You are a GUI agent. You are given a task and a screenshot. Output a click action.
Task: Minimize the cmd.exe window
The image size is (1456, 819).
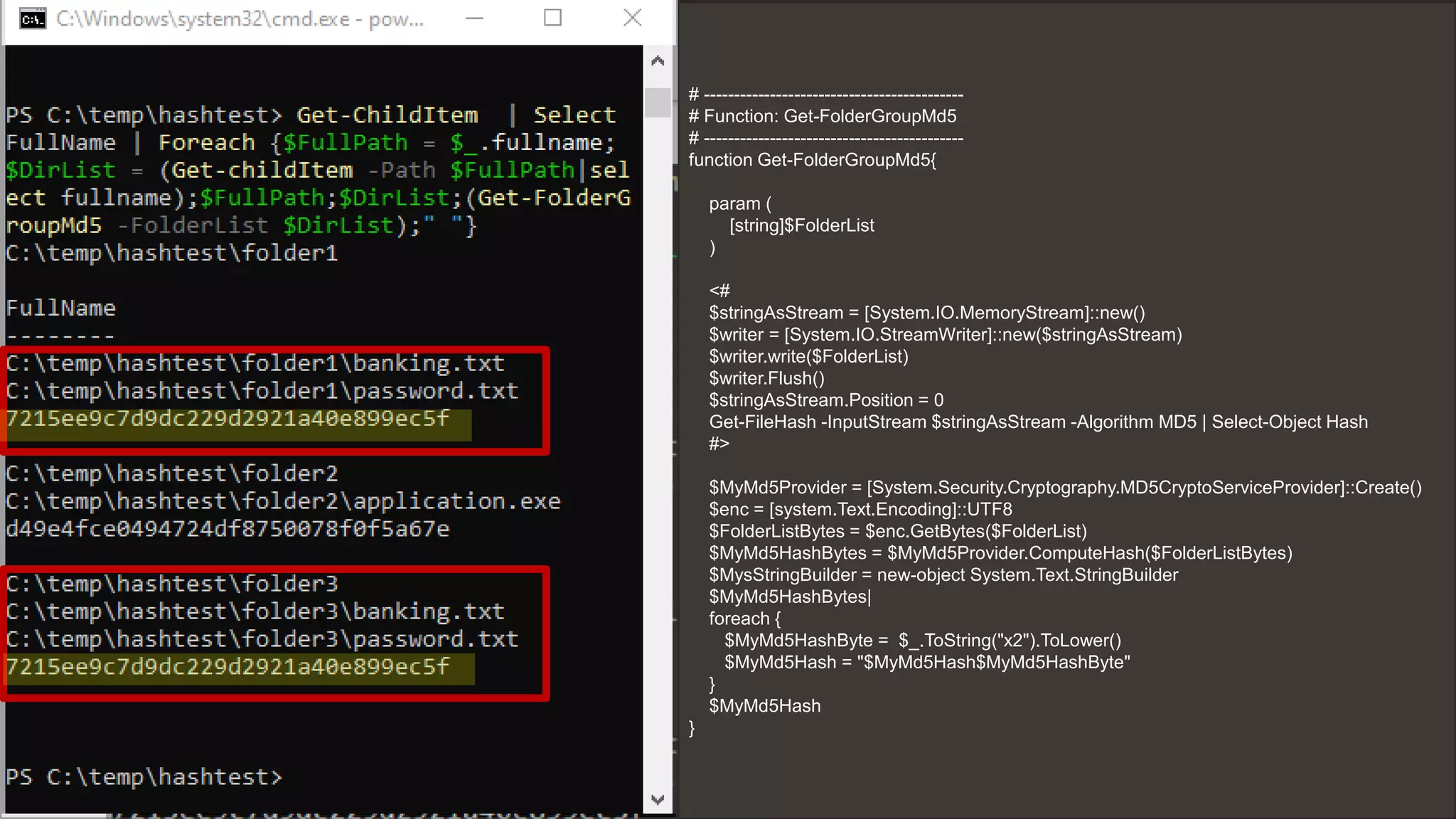[x=474, y=18]
